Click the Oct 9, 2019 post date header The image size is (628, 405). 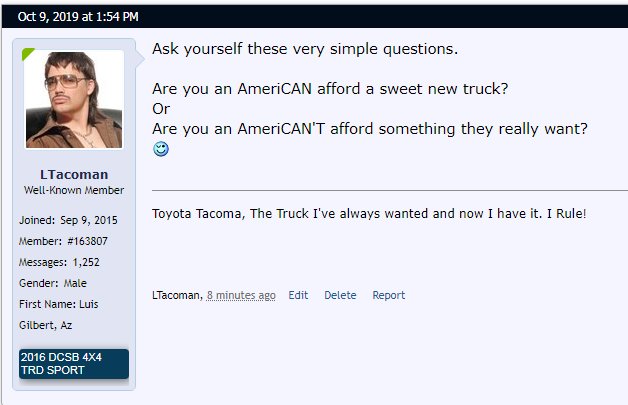click(78, 16)
